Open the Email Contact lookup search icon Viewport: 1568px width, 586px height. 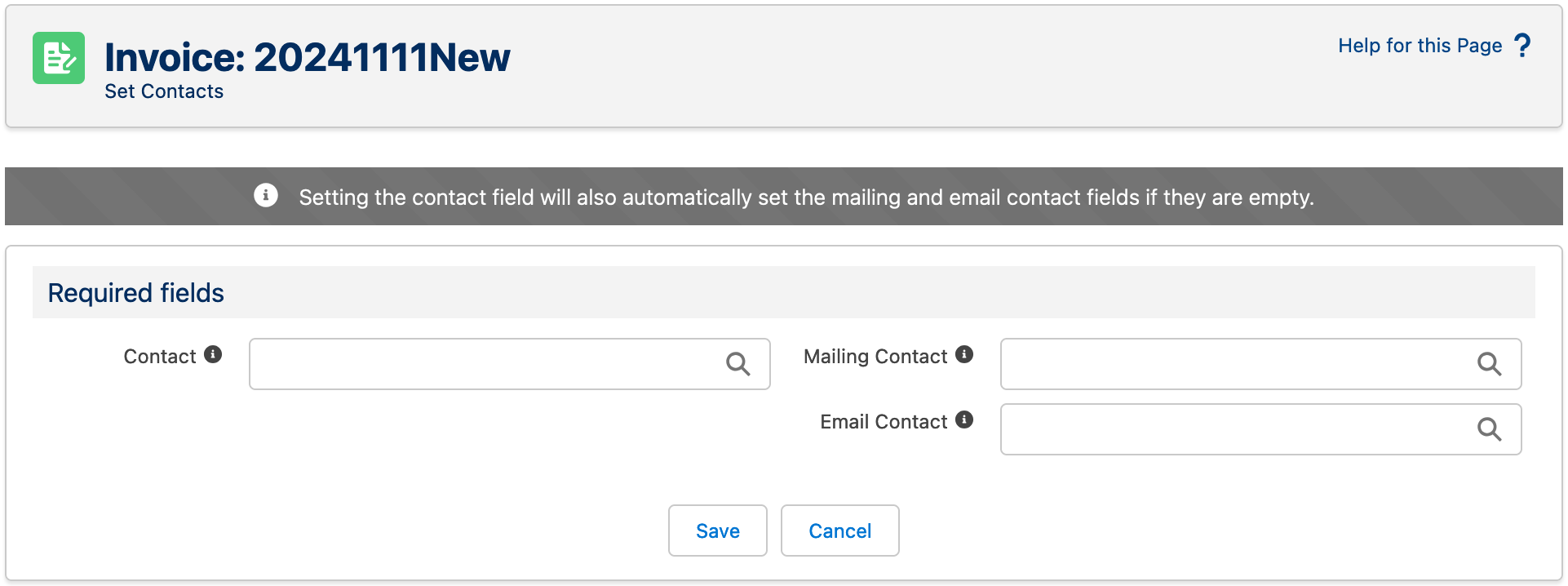point(1490,429)
